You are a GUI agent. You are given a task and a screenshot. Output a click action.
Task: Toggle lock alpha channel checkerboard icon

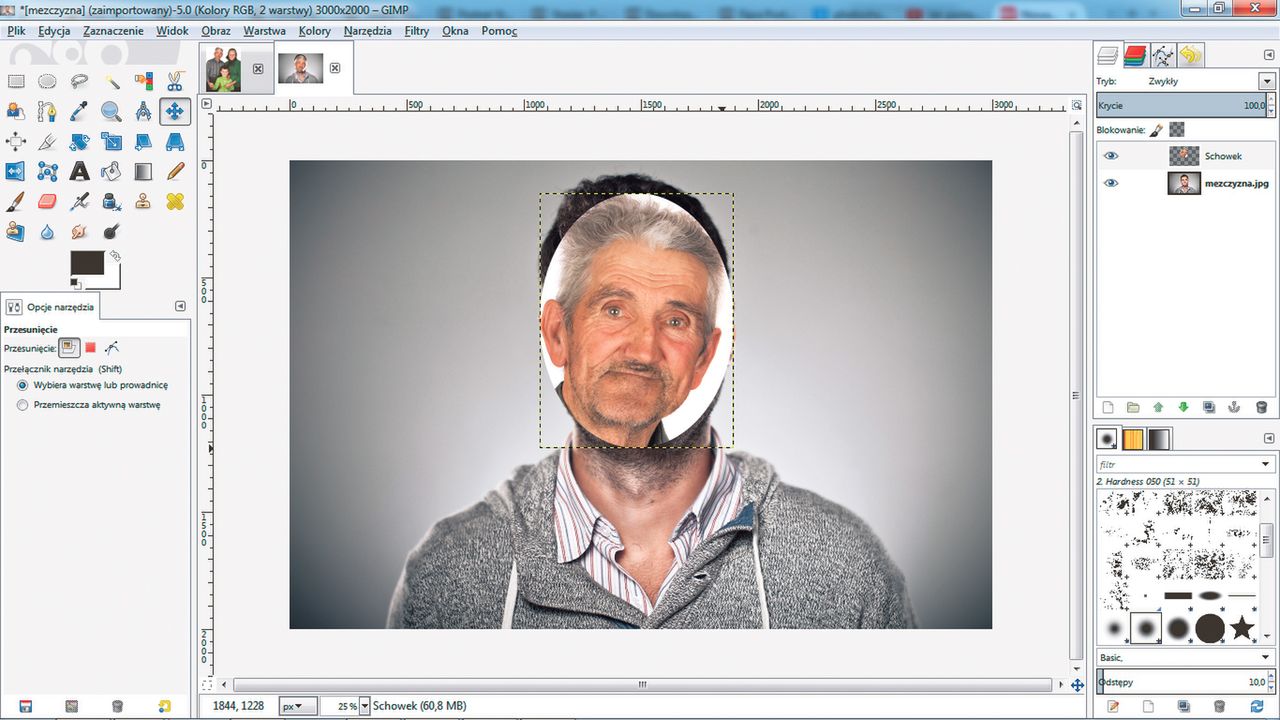point(1177,130)
